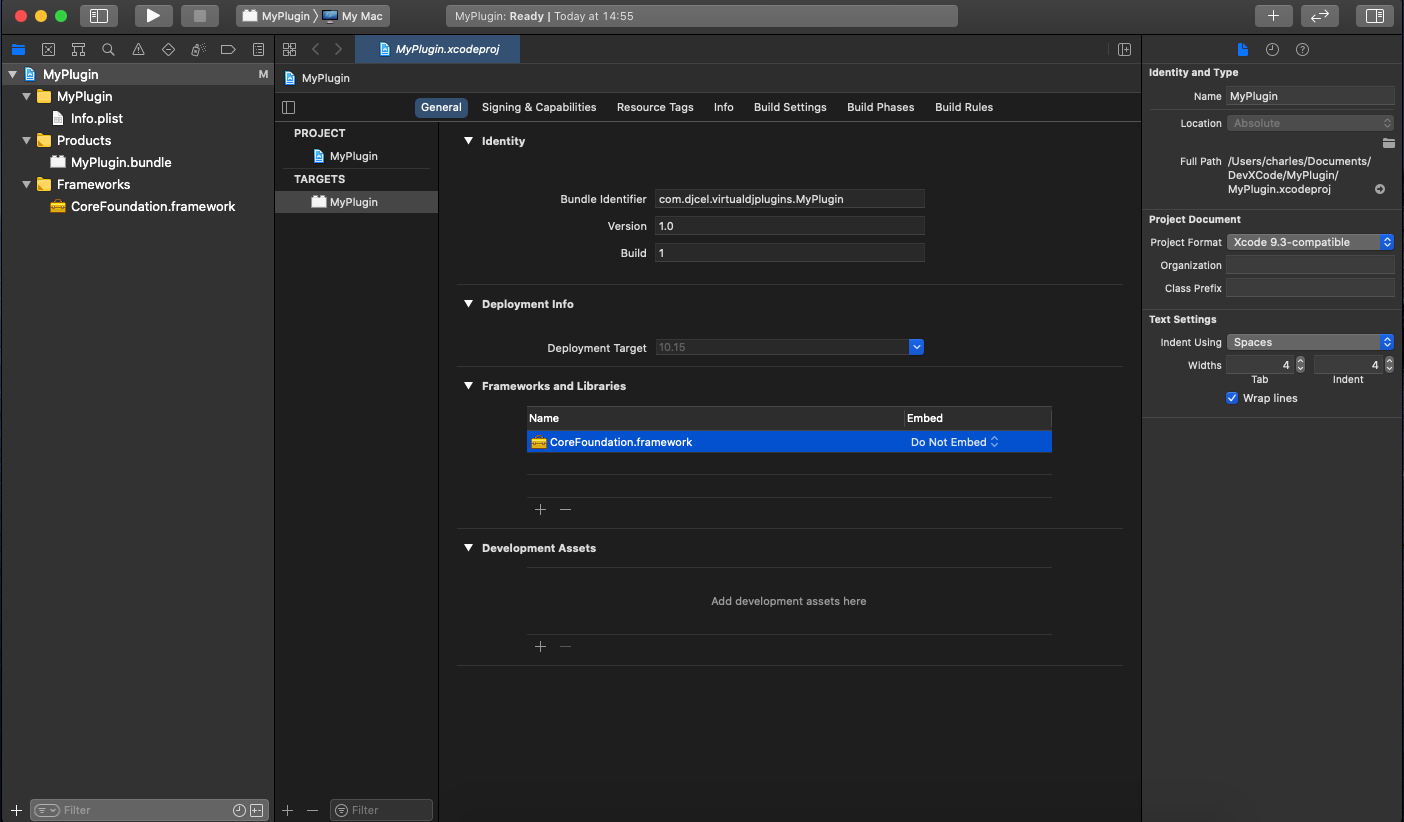Choose location using the folder icon

(x=1388, y=143)
